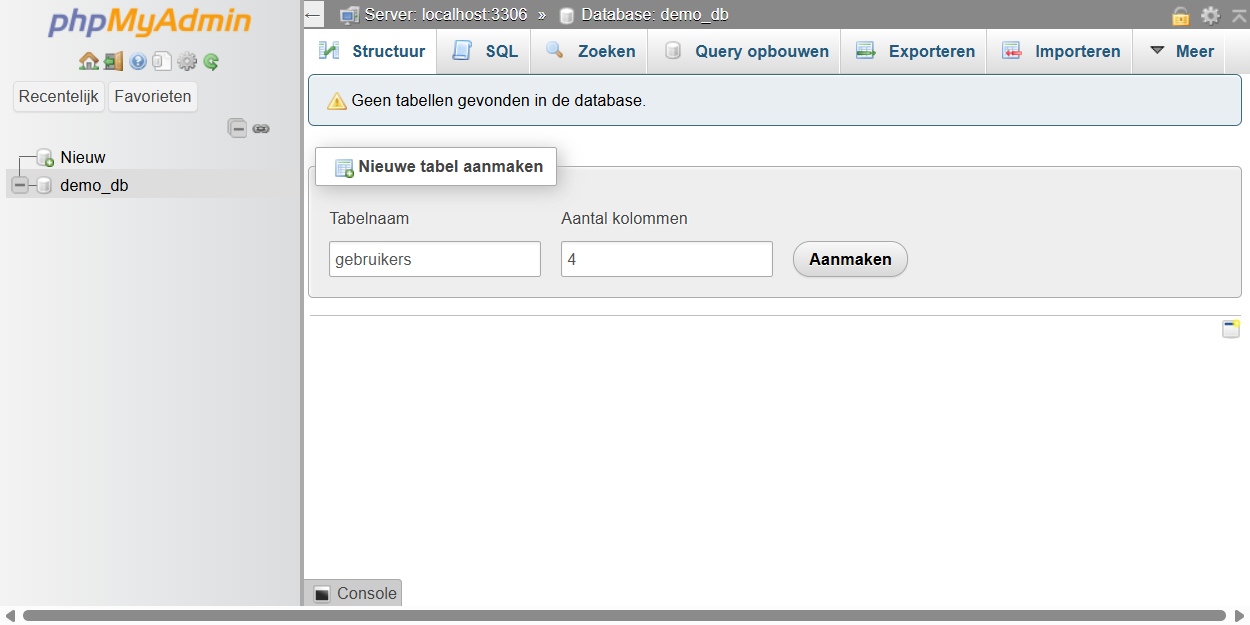Image resolution: width=1250 pixels, height=625 pixels.
Task: Reload navigation panel with green refresh icon
Action: coord(211,62)
